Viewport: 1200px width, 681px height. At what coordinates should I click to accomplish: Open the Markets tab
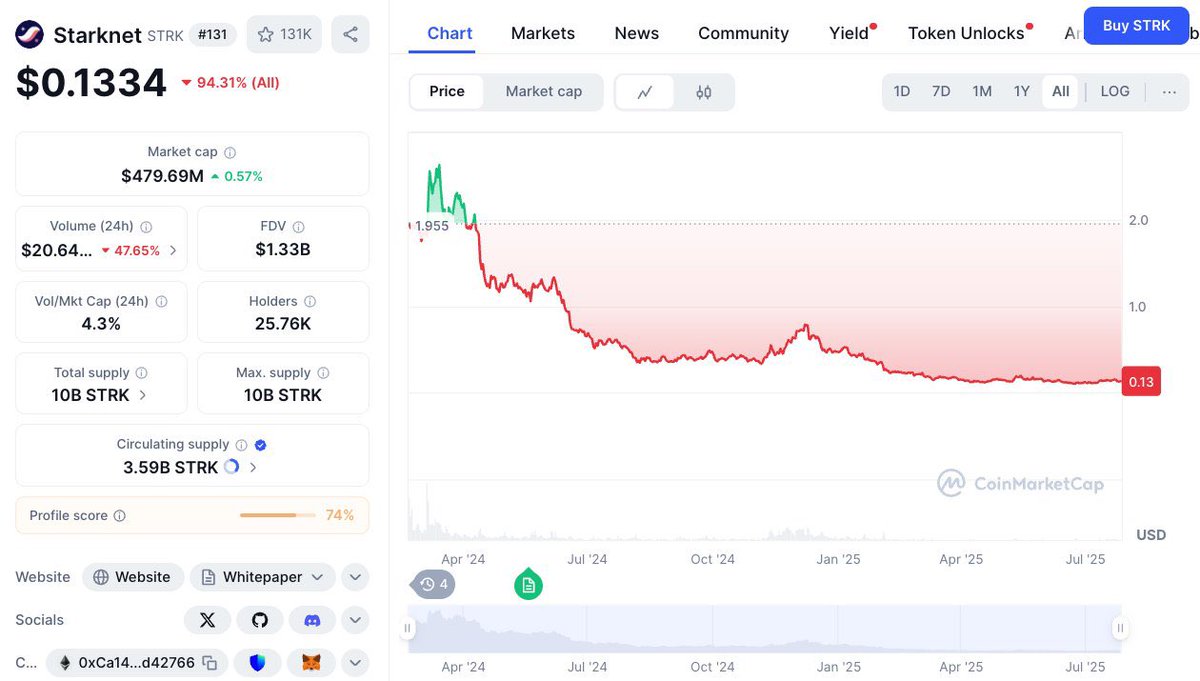tap(543, 33)
